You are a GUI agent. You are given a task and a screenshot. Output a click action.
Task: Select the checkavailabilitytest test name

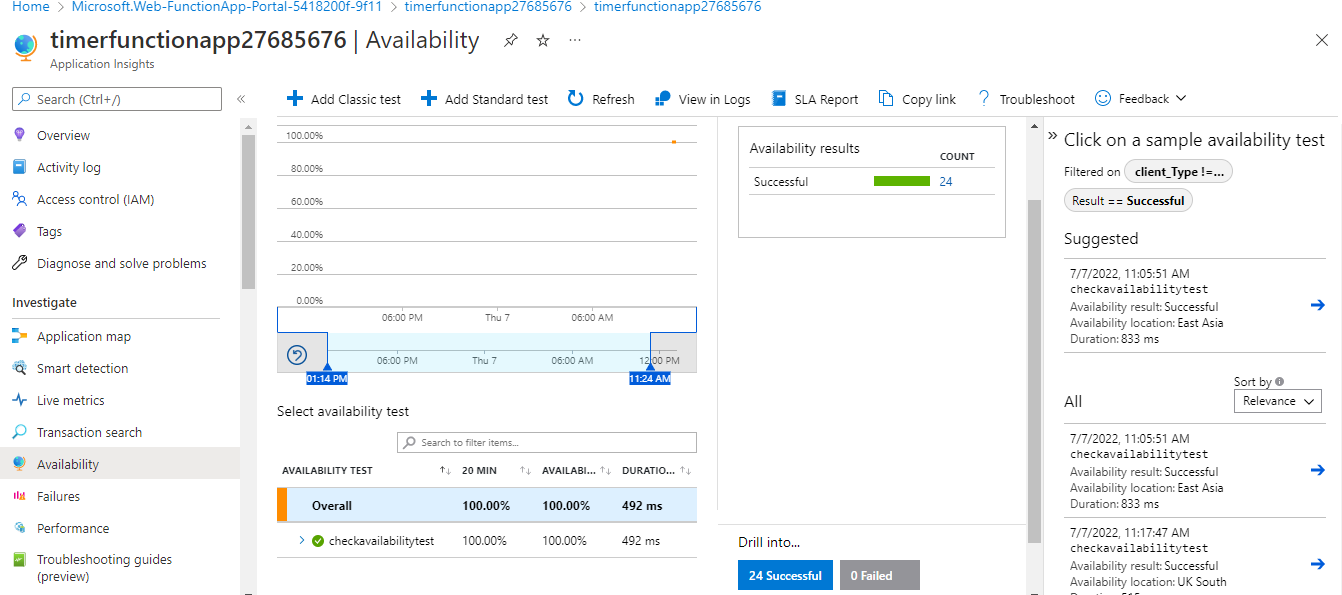coord(381,541)
